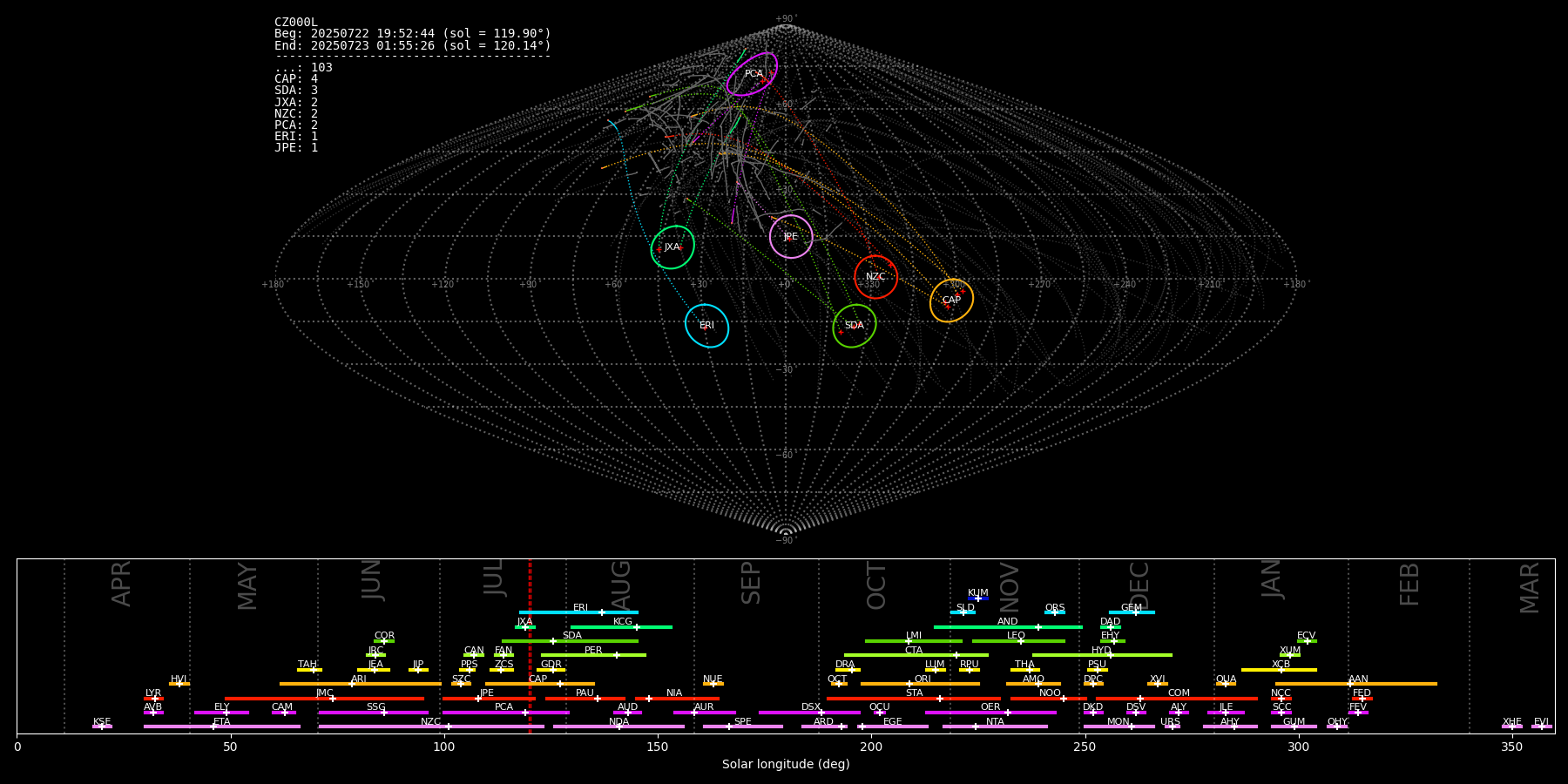Viewport: 1568px width, 784px height.
Task: Click the 'NZC: 2' legend count entry
Action: pos(296,113)
